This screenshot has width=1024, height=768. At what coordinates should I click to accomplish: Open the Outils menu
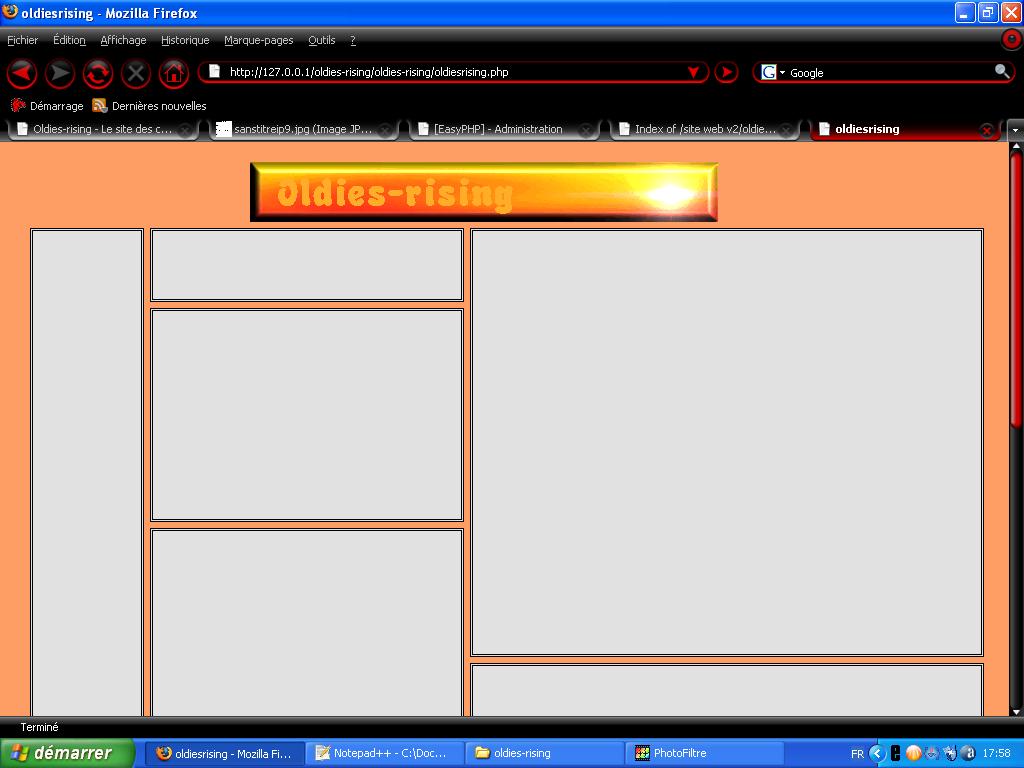click(x=322, y=40)
